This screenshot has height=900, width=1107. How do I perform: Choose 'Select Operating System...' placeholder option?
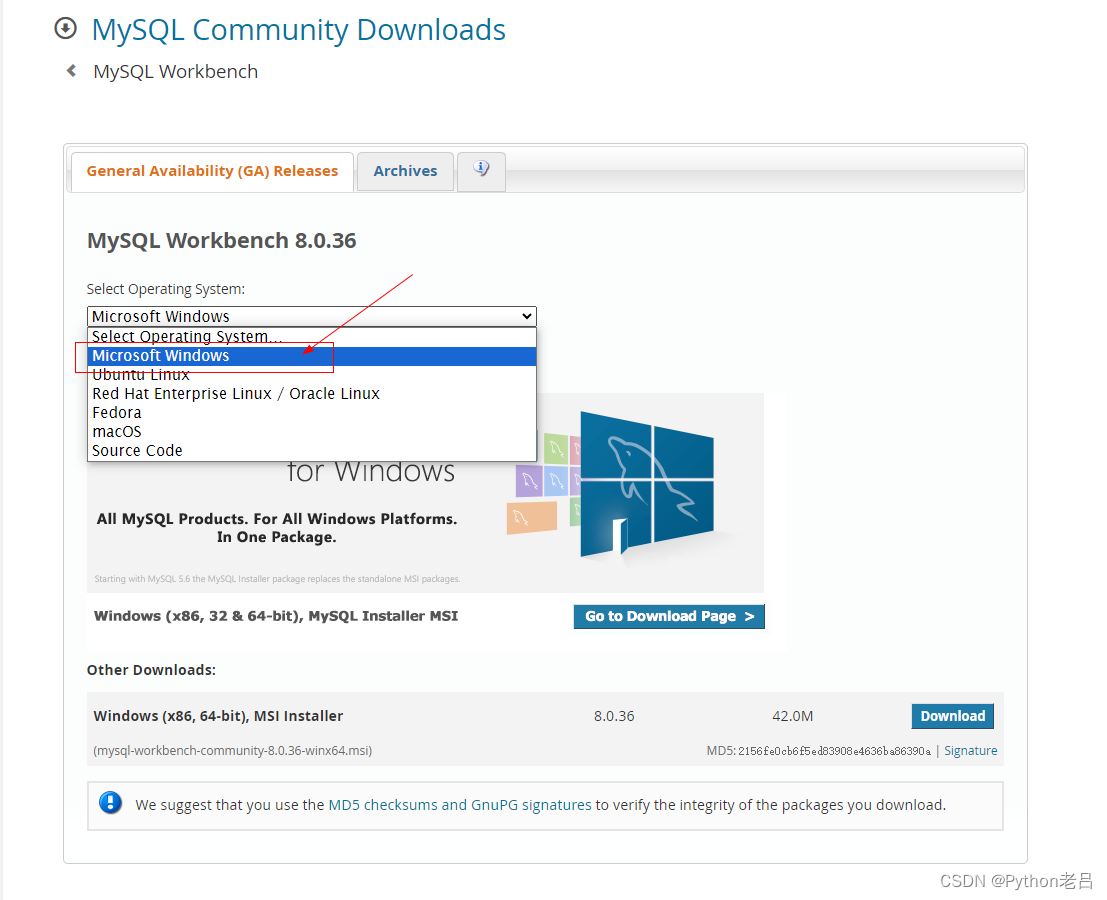[x=311, y=337]
